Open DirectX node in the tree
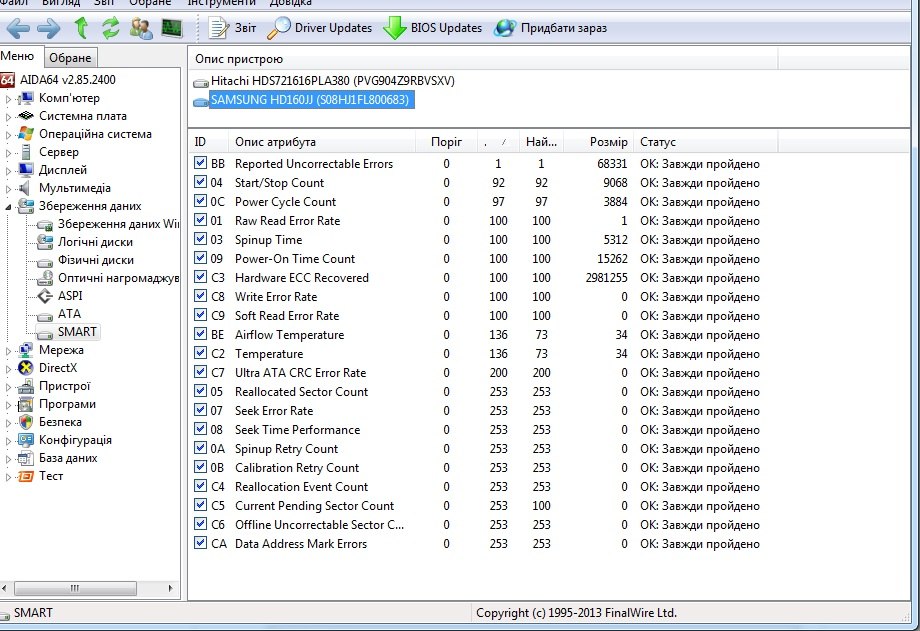This screenshot has height=631, width=920. click(57, 368)
